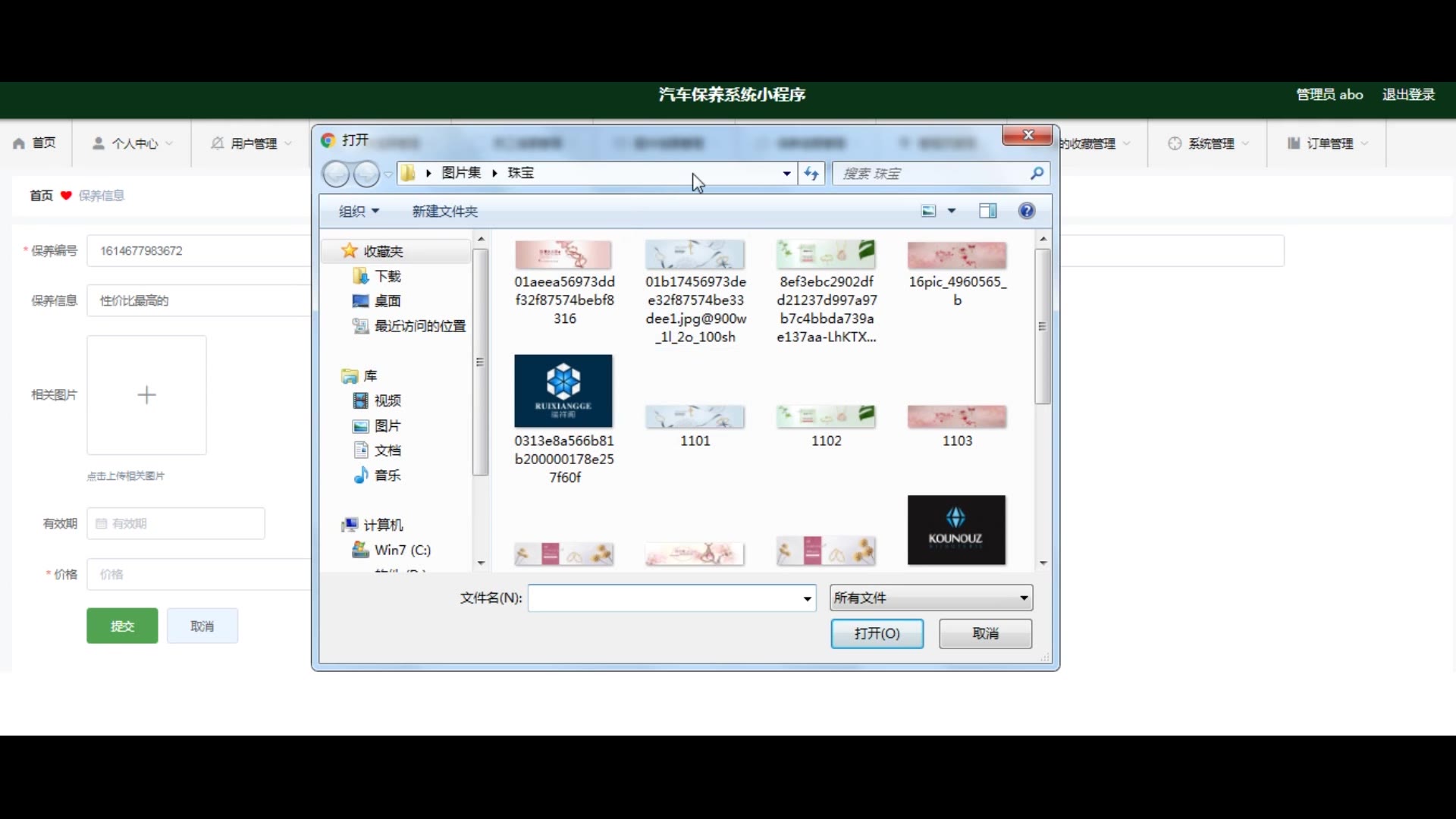
Task: Click the Back arrow in the file dialog
Action: point(336,174)
